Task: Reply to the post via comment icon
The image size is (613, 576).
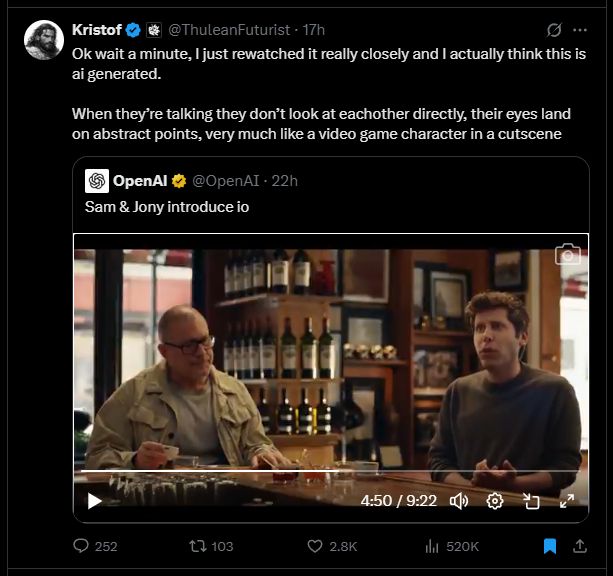Action: [x=82, y=546]
